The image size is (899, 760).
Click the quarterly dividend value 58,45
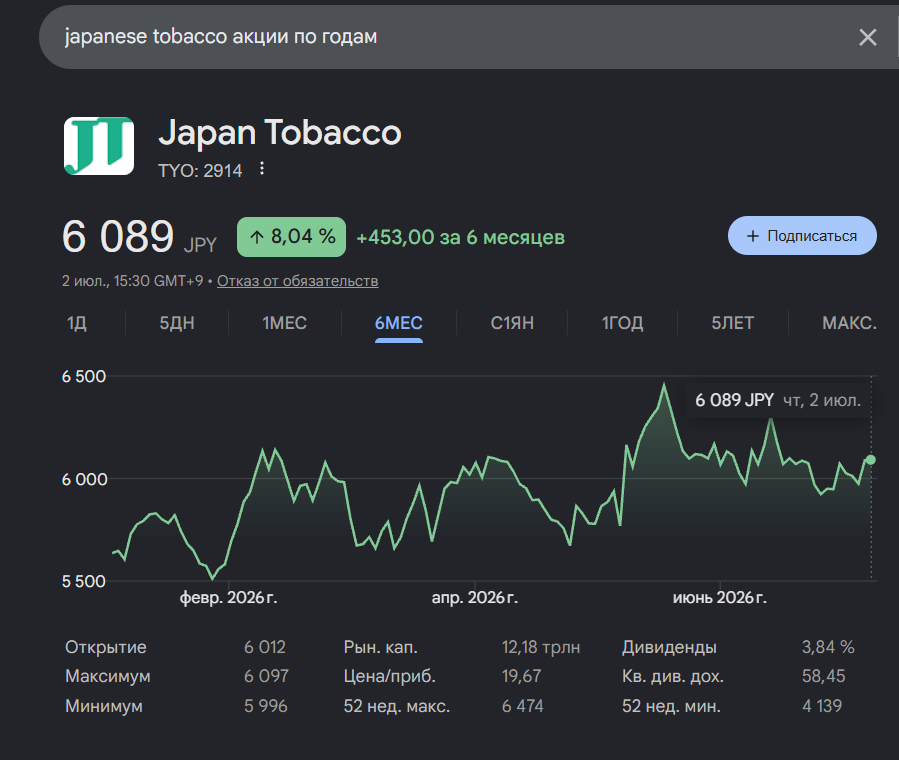point(823,676)
